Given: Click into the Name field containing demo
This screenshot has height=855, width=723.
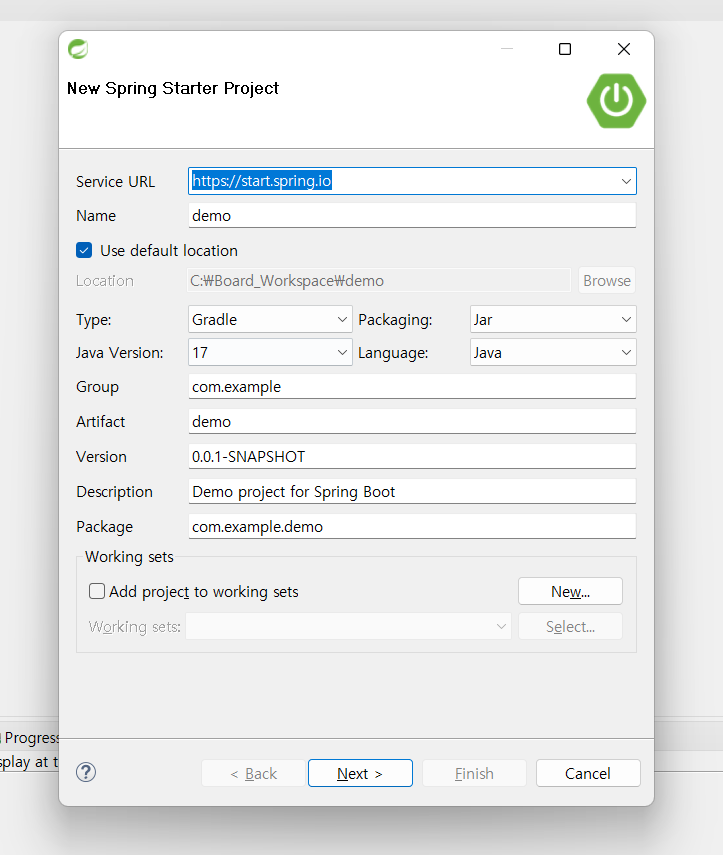Looking at the screenshot, I should (412, 215).
